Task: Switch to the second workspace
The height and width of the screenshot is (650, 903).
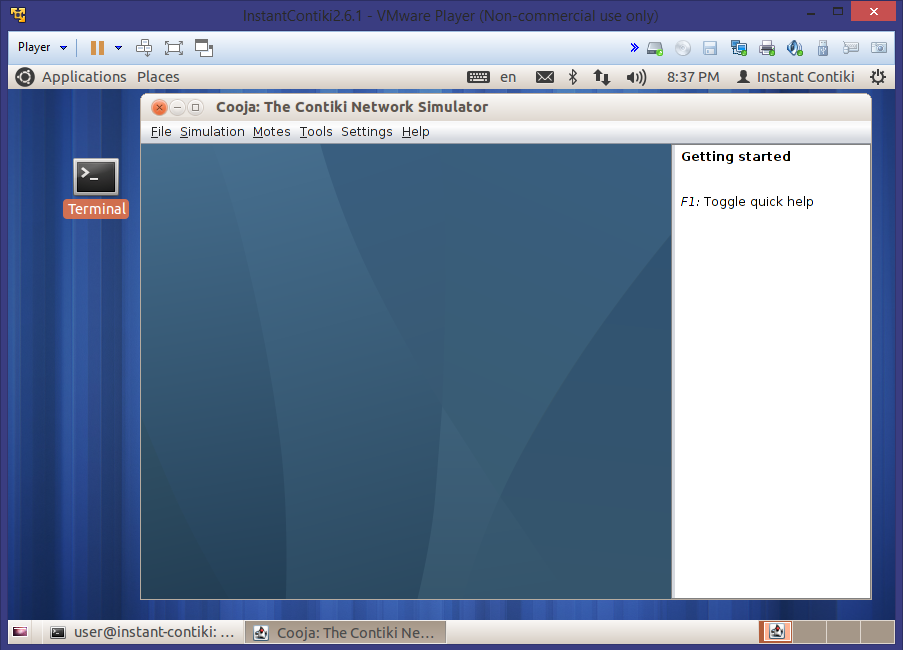Action: click(x=810, y=632)
